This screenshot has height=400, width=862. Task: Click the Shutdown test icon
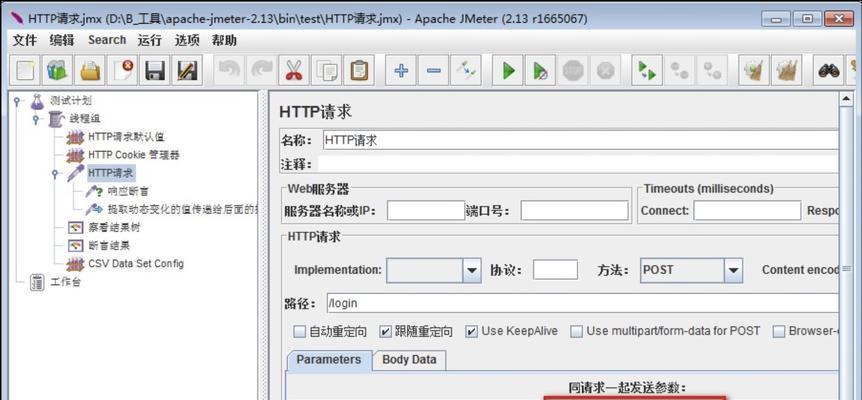[605, 70]
